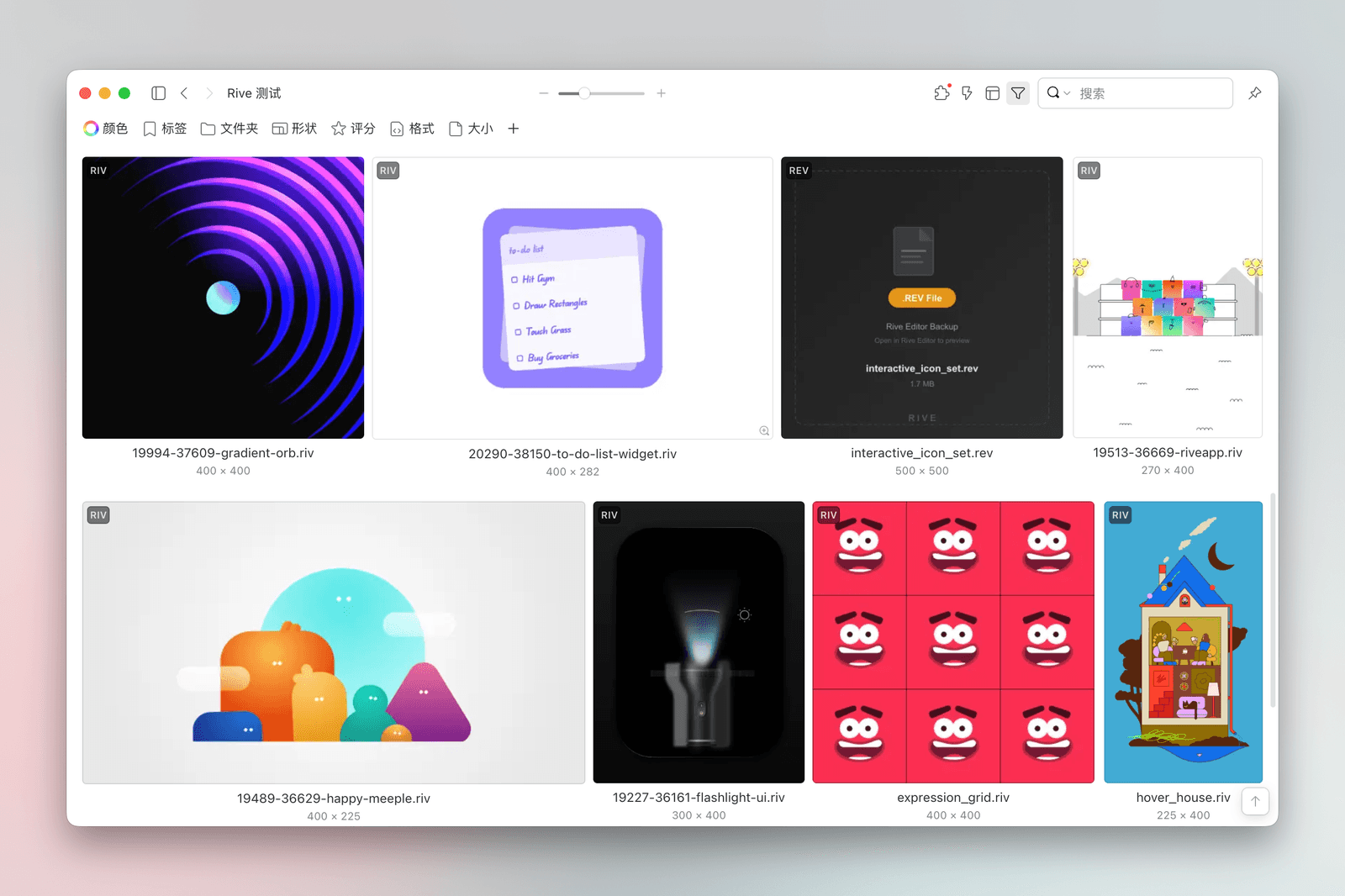Open the plugins puzzle icon
This screenshot has height=896, width=1345.
pos(941,93)
